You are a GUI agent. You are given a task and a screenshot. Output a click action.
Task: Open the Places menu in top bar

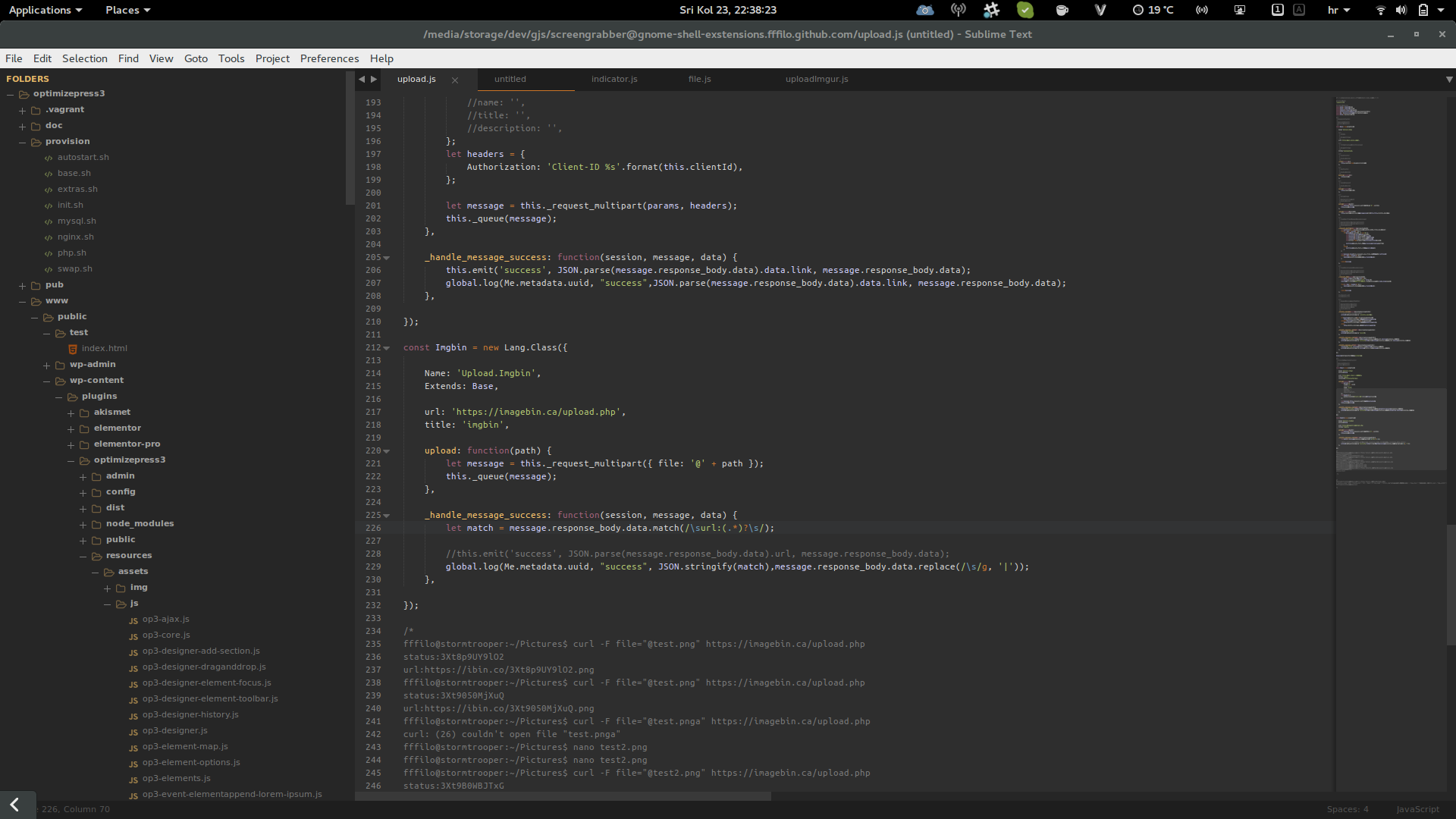[127, 10]
